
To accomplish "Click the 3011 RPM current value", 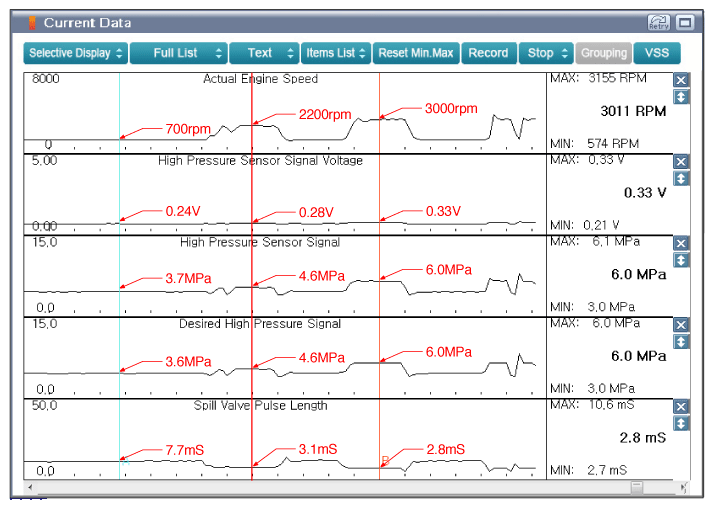I will [x=633, y=111].
